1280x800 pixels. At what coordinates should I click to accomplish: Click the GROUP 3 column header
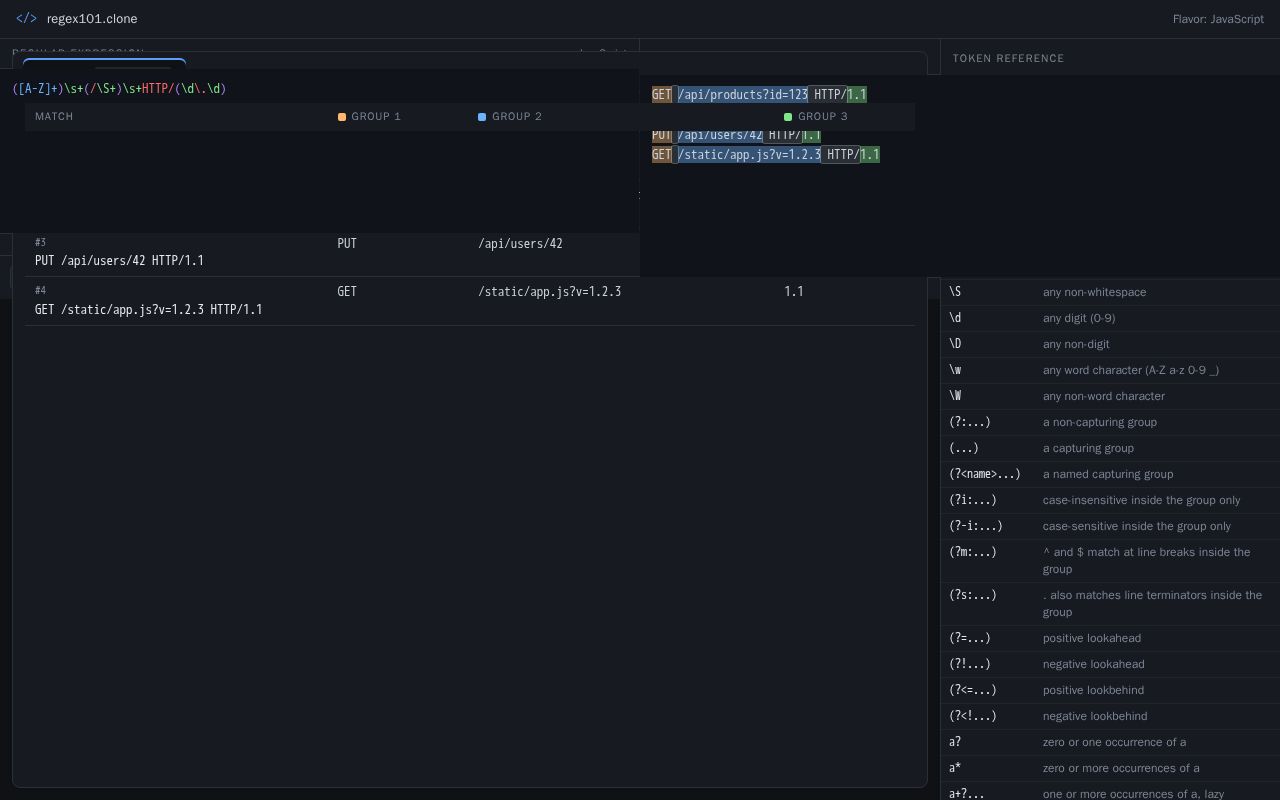(816, 117)
